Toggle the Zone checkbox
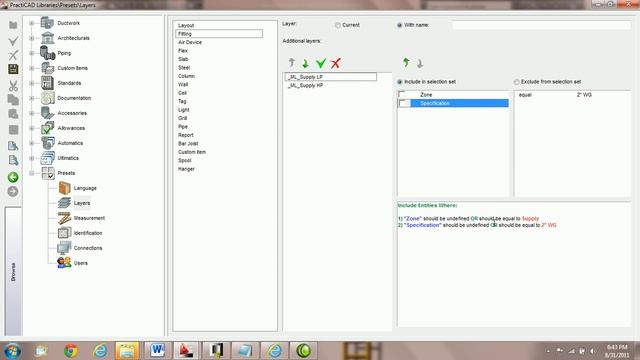This screenshot has width=640, height=360. pos(402,95)
